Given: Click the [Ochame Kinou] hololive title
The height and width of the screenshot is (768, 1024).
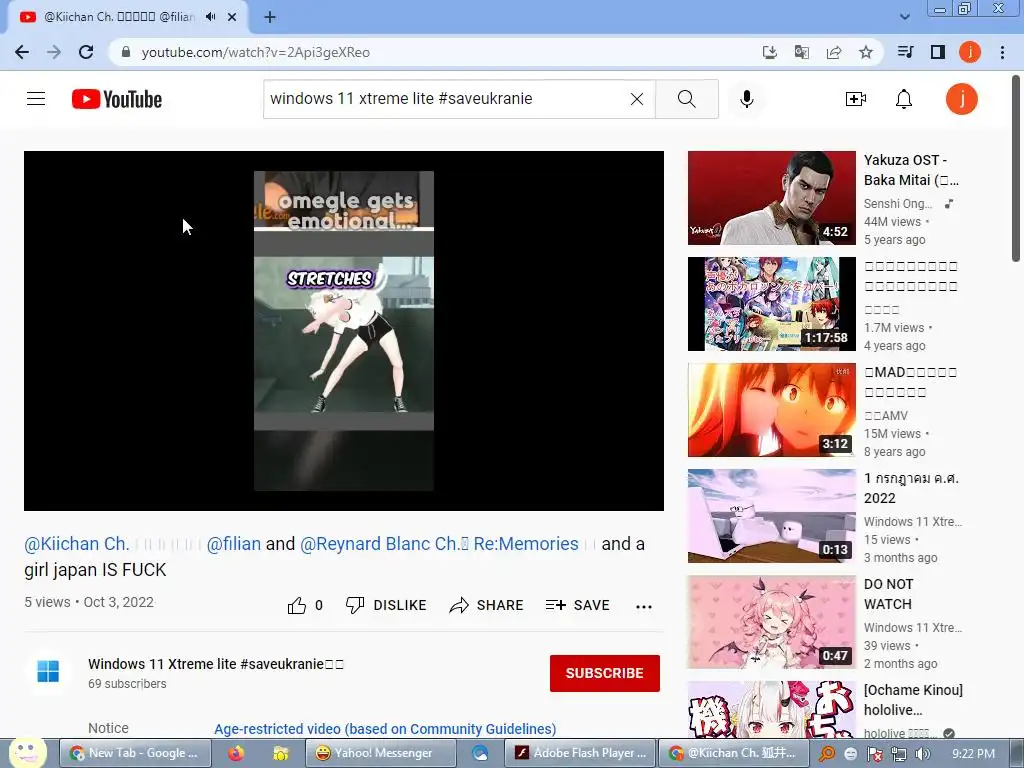Looking at the screenshot, I should pyautogui.click(x=913, y=699).
